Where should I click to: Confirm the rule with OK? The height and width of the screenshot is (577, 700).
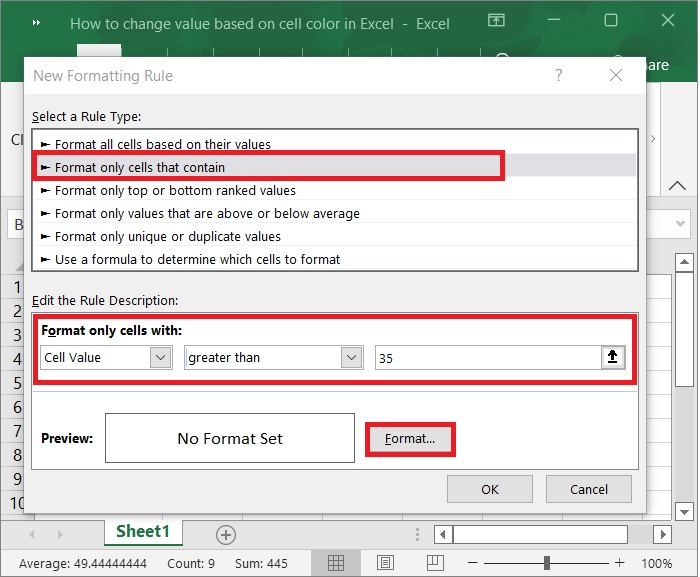click(x=490, y=489)
